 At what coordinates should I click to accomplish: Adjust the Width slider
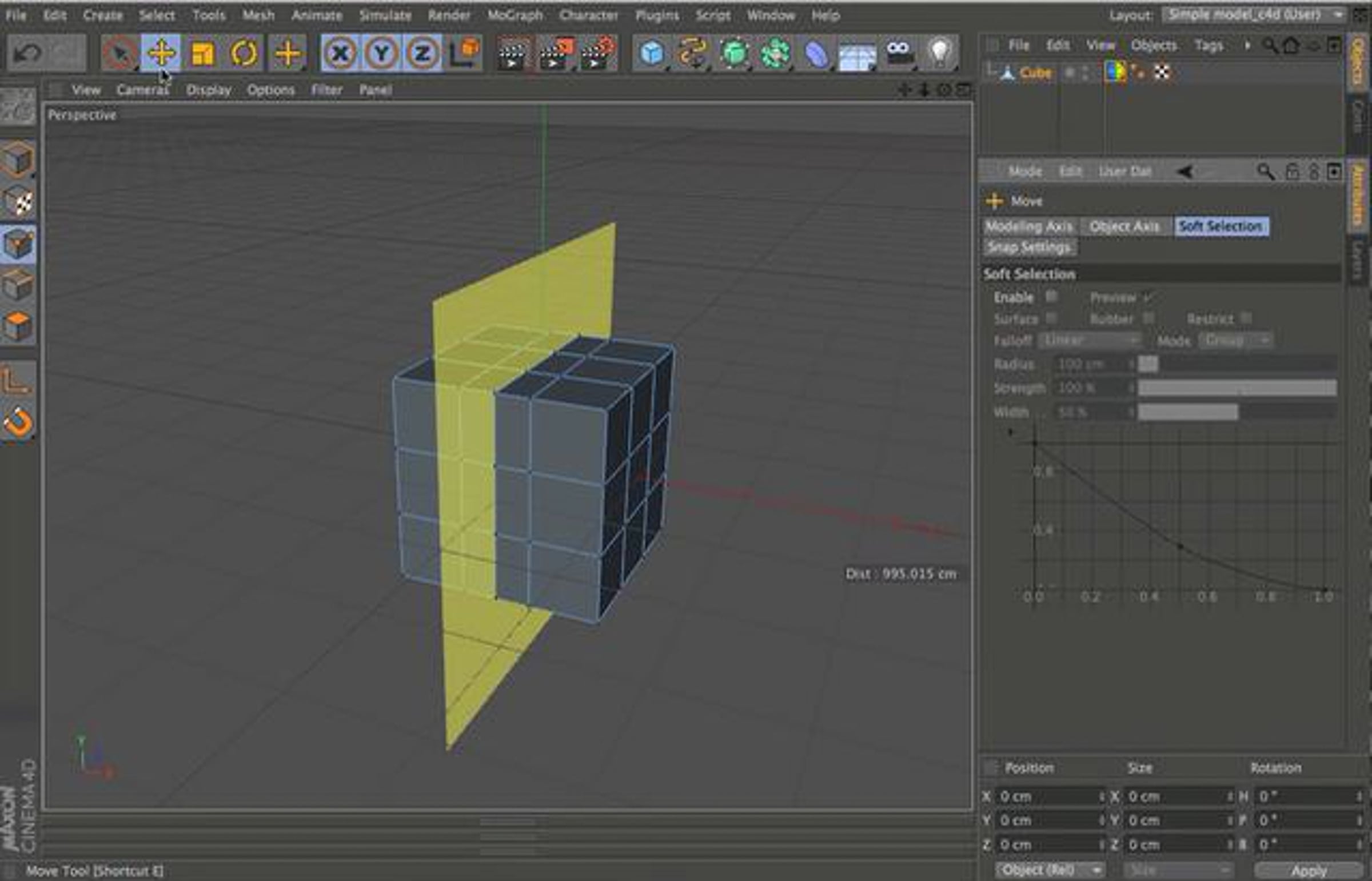(x=1237, y=412)
